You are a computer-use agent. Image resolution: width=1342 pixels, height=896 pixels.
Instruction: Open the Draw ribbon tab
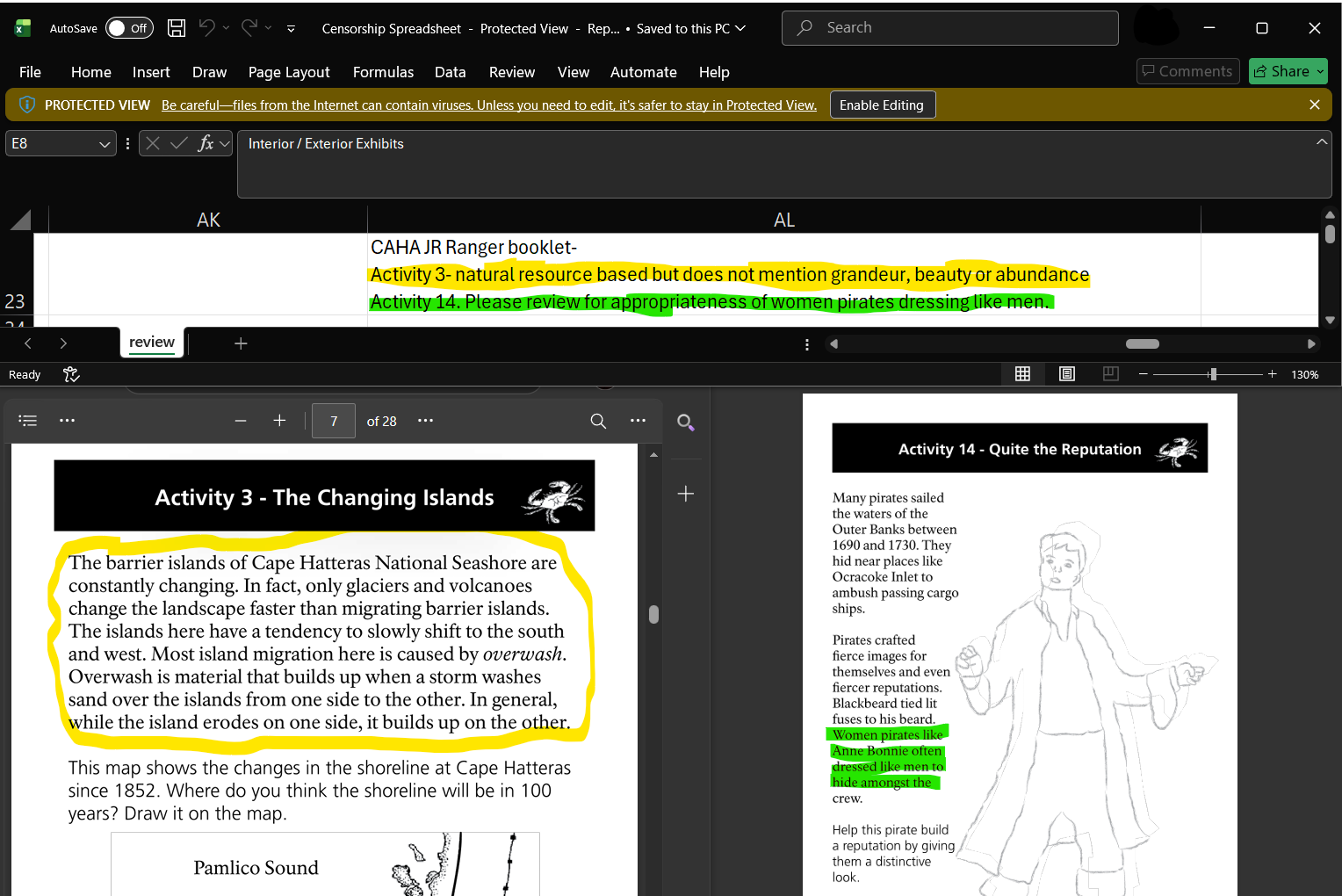pyautogui.click(x=209, y=72)
